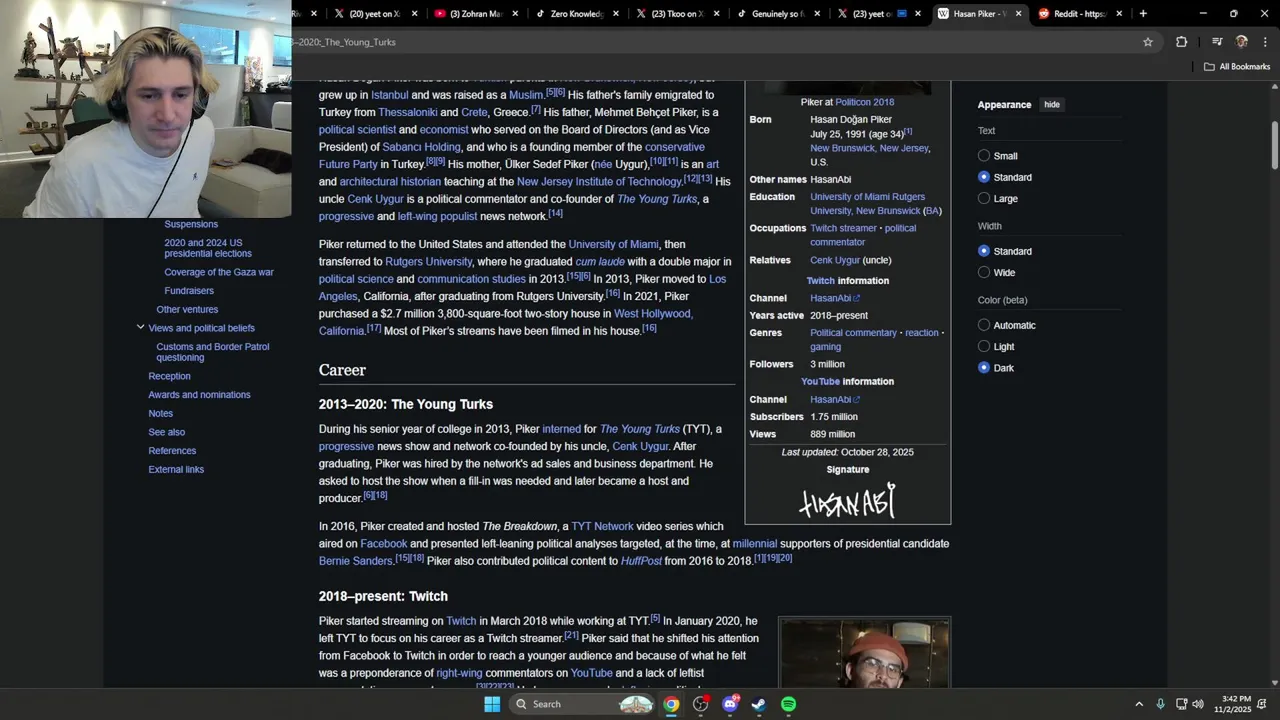Click the Windows taskbar Search box

(580, 704)
